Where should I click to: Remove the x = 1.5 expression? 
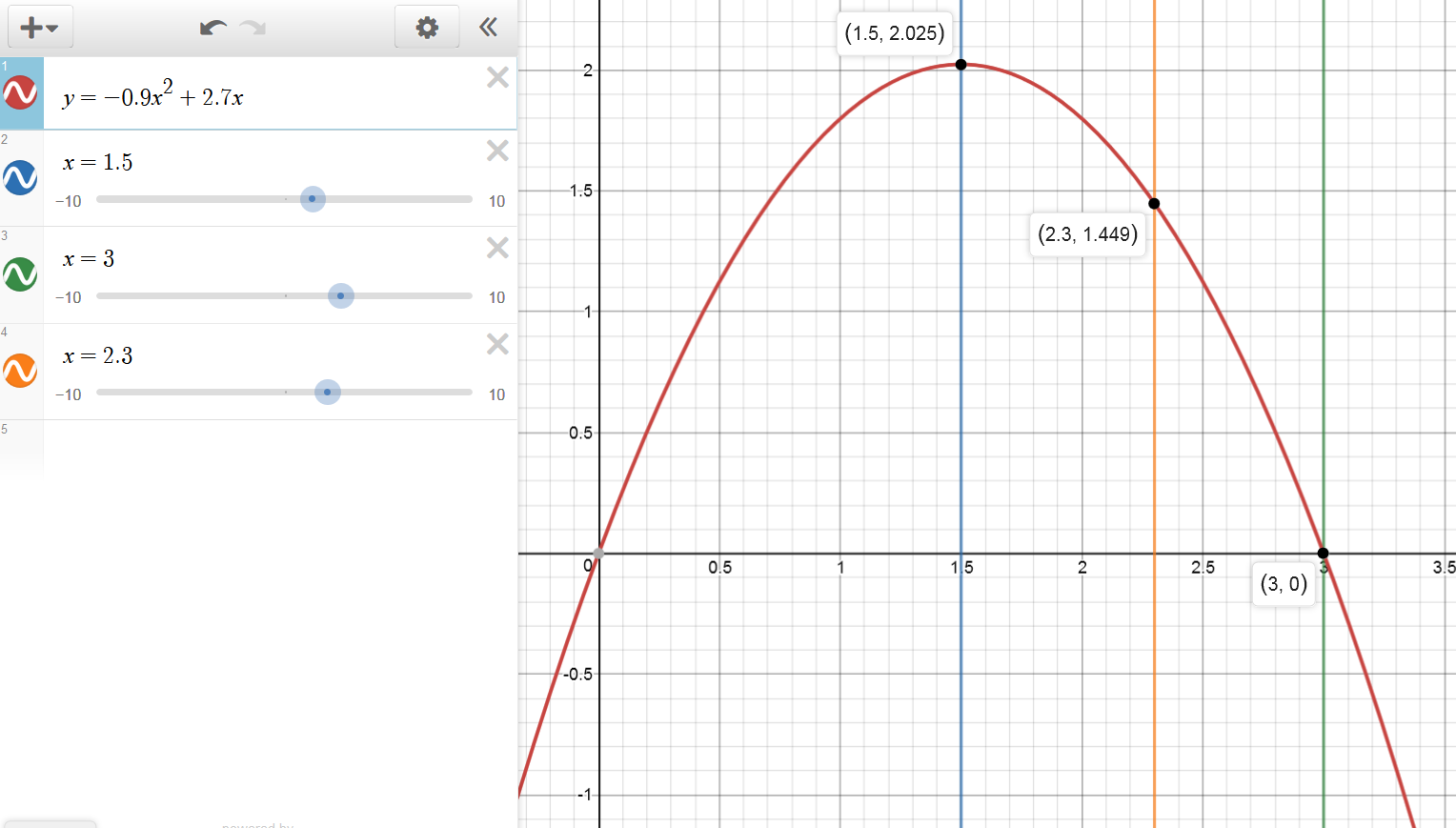click(x=497, y=151)
